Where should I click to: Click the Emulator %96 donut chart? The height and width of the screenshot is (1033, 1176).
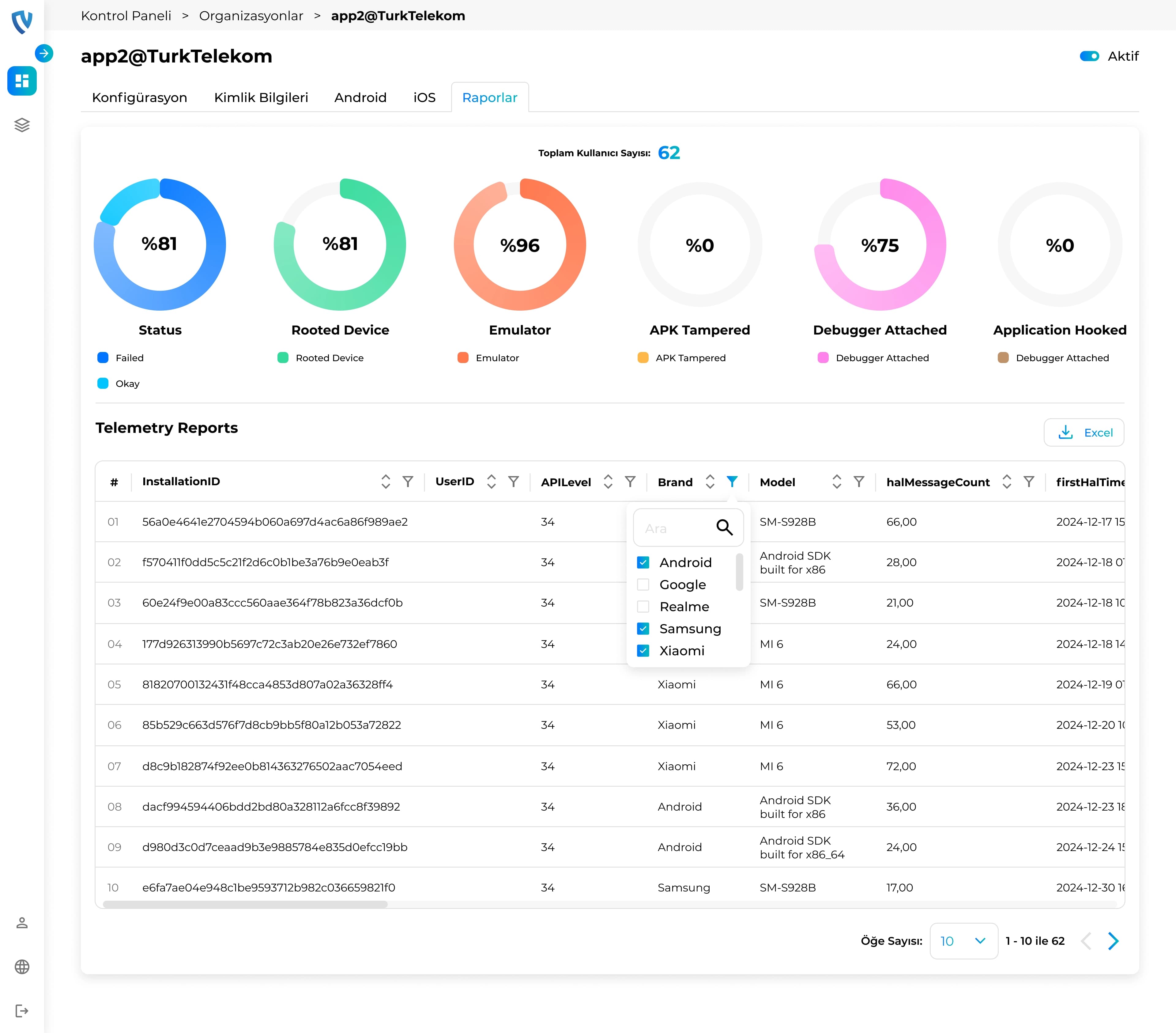pos(520,244)
